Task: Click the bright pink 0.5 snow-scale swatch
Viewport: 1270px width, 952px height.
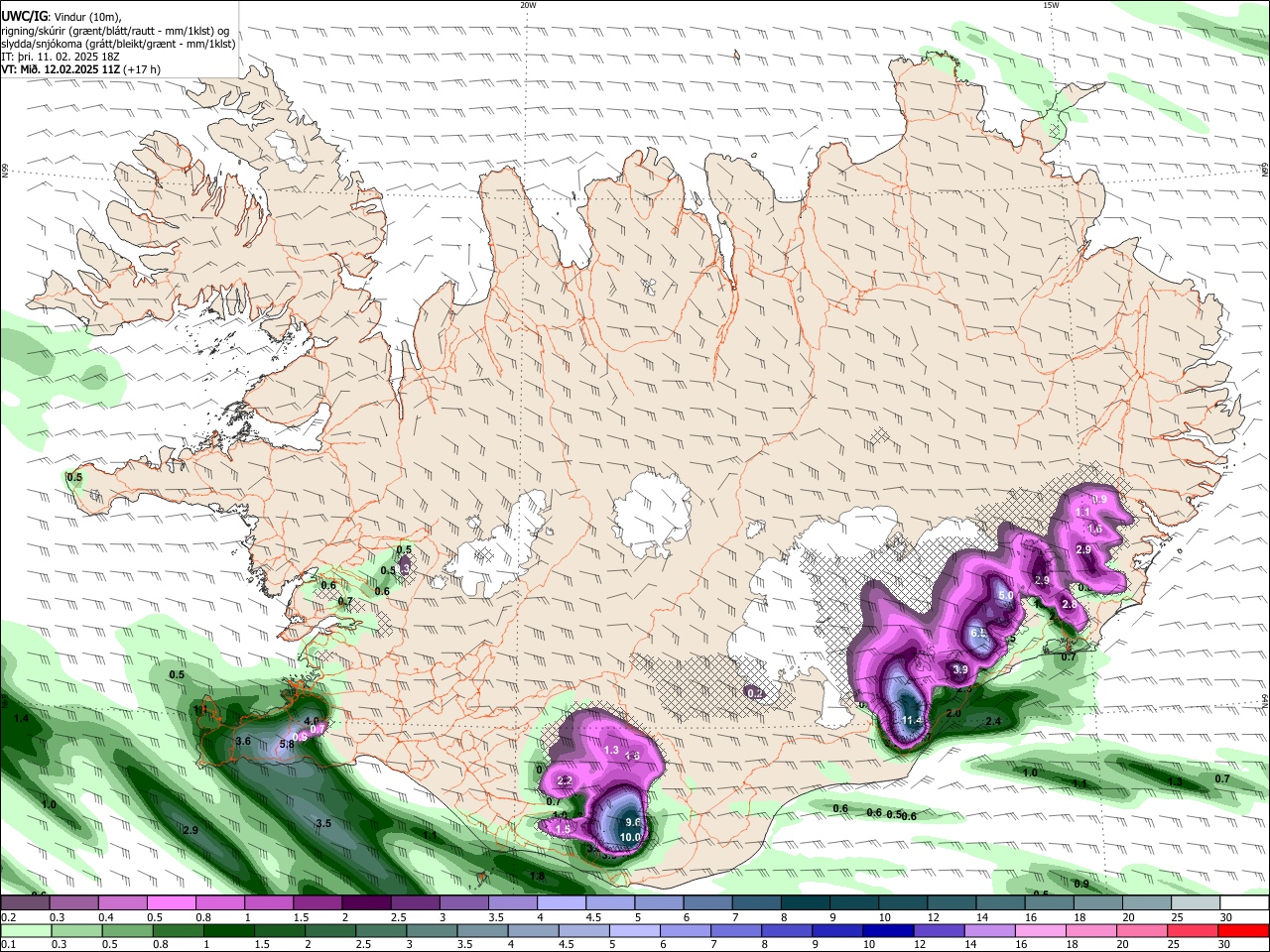Action: coord(171,903)
